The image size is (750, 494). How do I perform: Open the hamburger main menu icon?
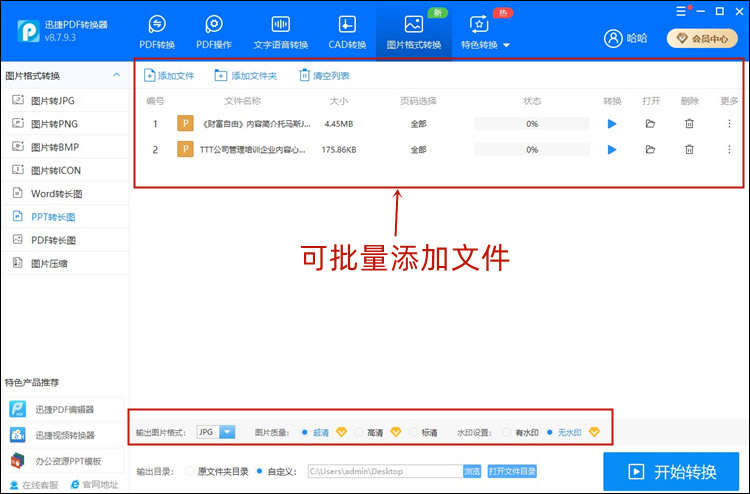pyautogui.click(x=681, y=11)
